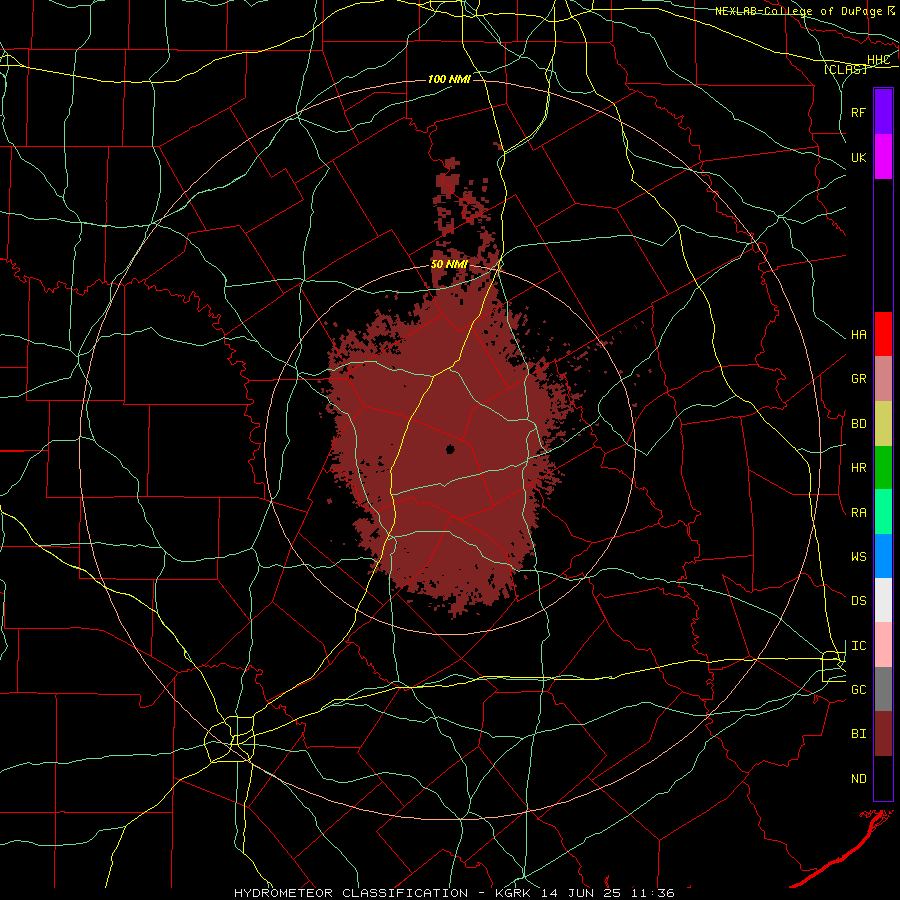Click the GC gray legend swatch
This screenshot has height=900, width=900.
[x=883, y=689]
